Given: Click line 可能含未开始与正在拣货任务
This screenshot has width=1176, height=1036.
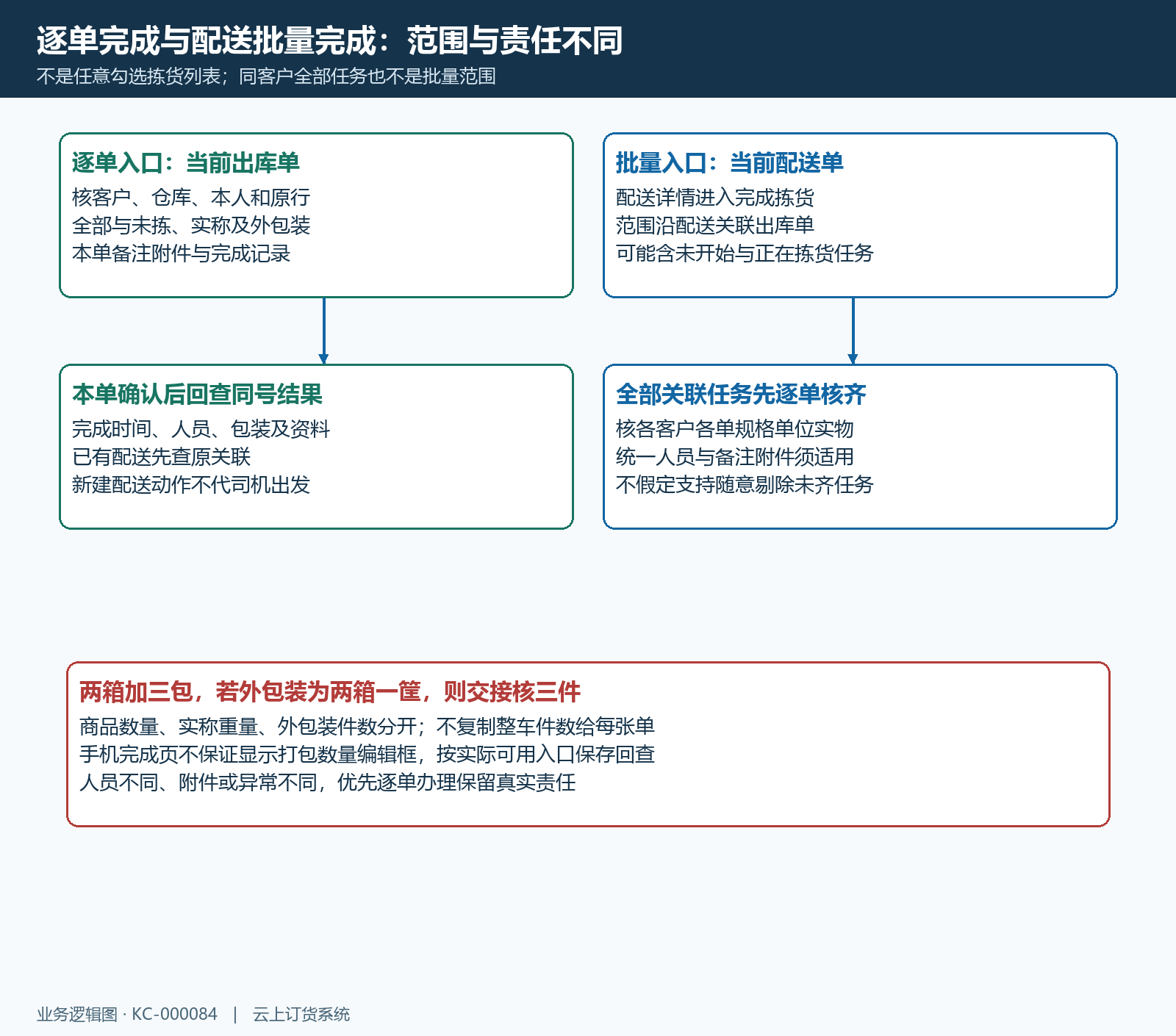Looking at the screenshot, I should click(x=745, y=253).
